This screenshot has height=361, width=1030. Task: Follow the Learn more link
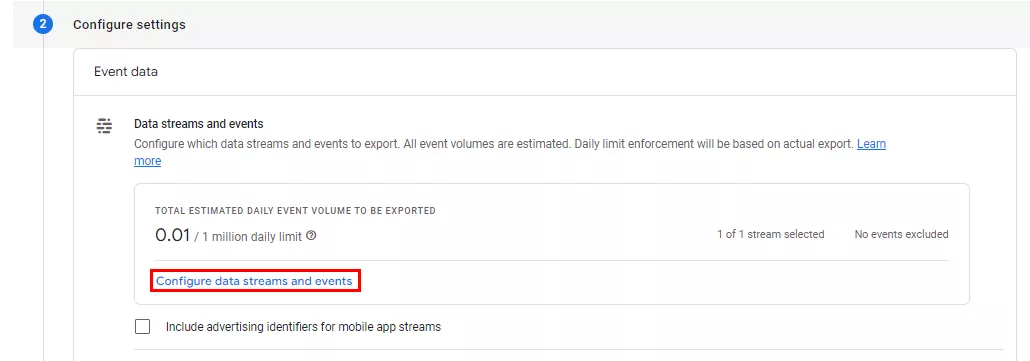(871, 144)
